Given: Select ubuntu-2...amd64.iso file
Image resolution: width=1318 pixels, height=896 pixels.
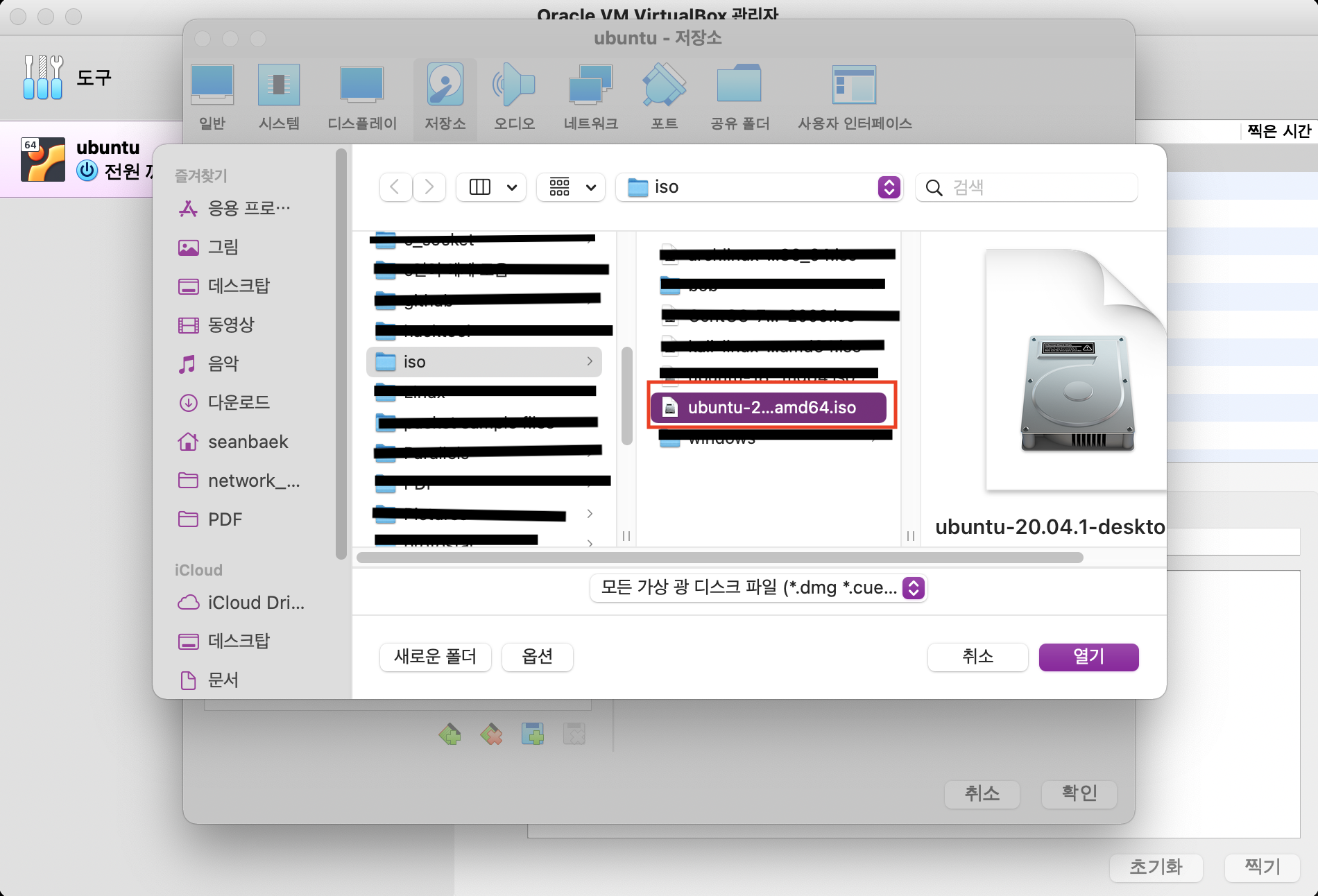Looking at the screenshot, I should tap(769, 408).
